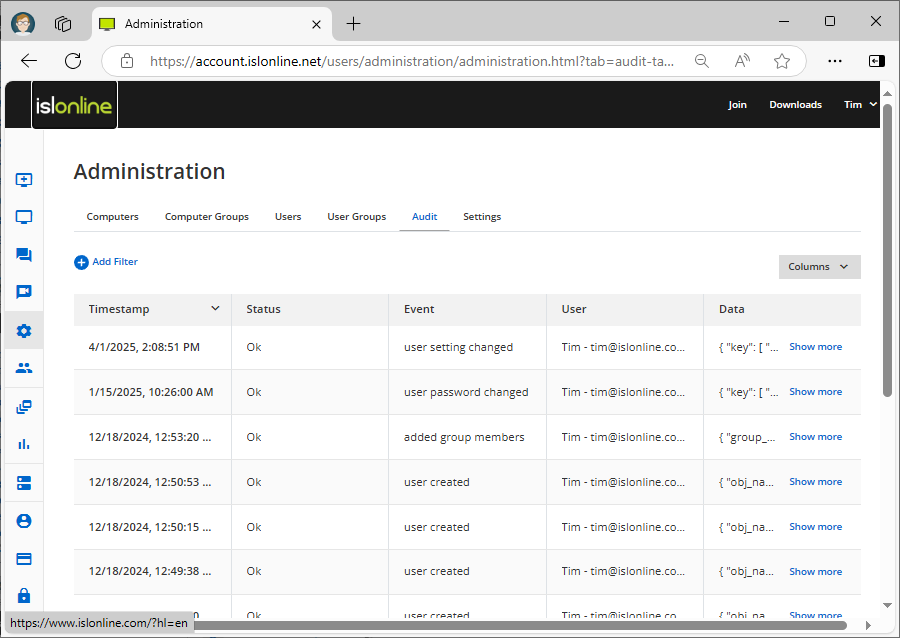
Task: Open the Columns dropdown
Action: 819,267
